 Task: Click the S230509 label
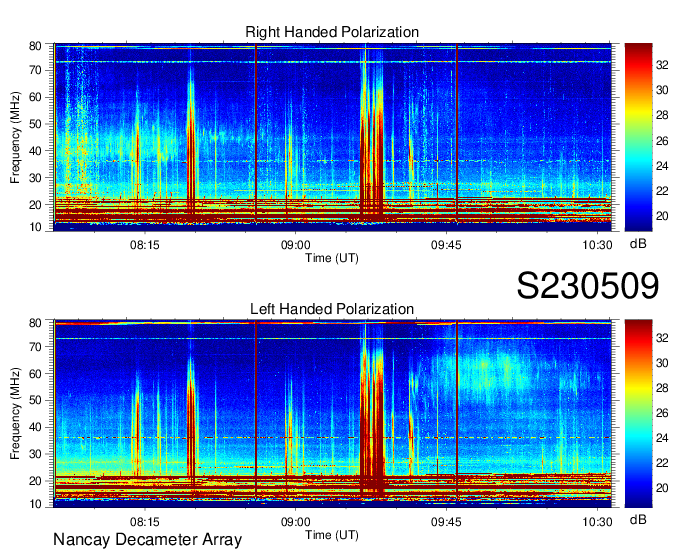588,286
